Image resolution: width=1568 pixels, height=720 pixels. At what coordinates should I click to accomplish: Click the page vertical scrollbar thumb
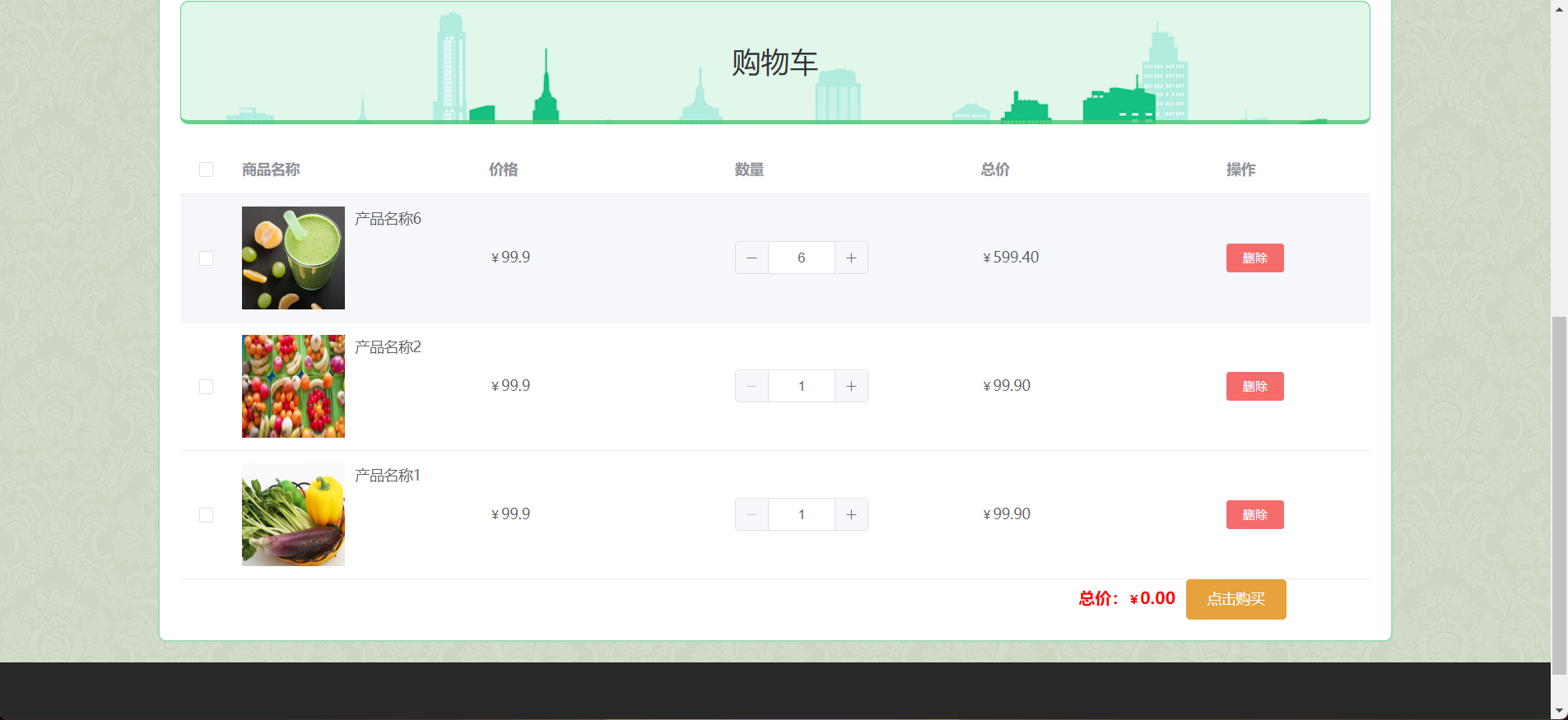pos(1559,494)
